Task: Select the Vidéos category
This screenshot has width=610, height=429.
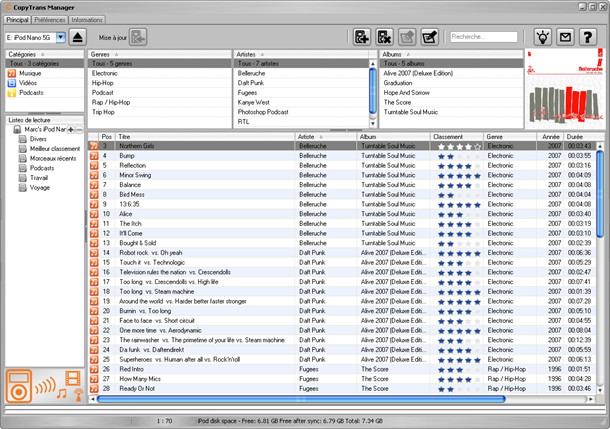Action: click(45, 83)
